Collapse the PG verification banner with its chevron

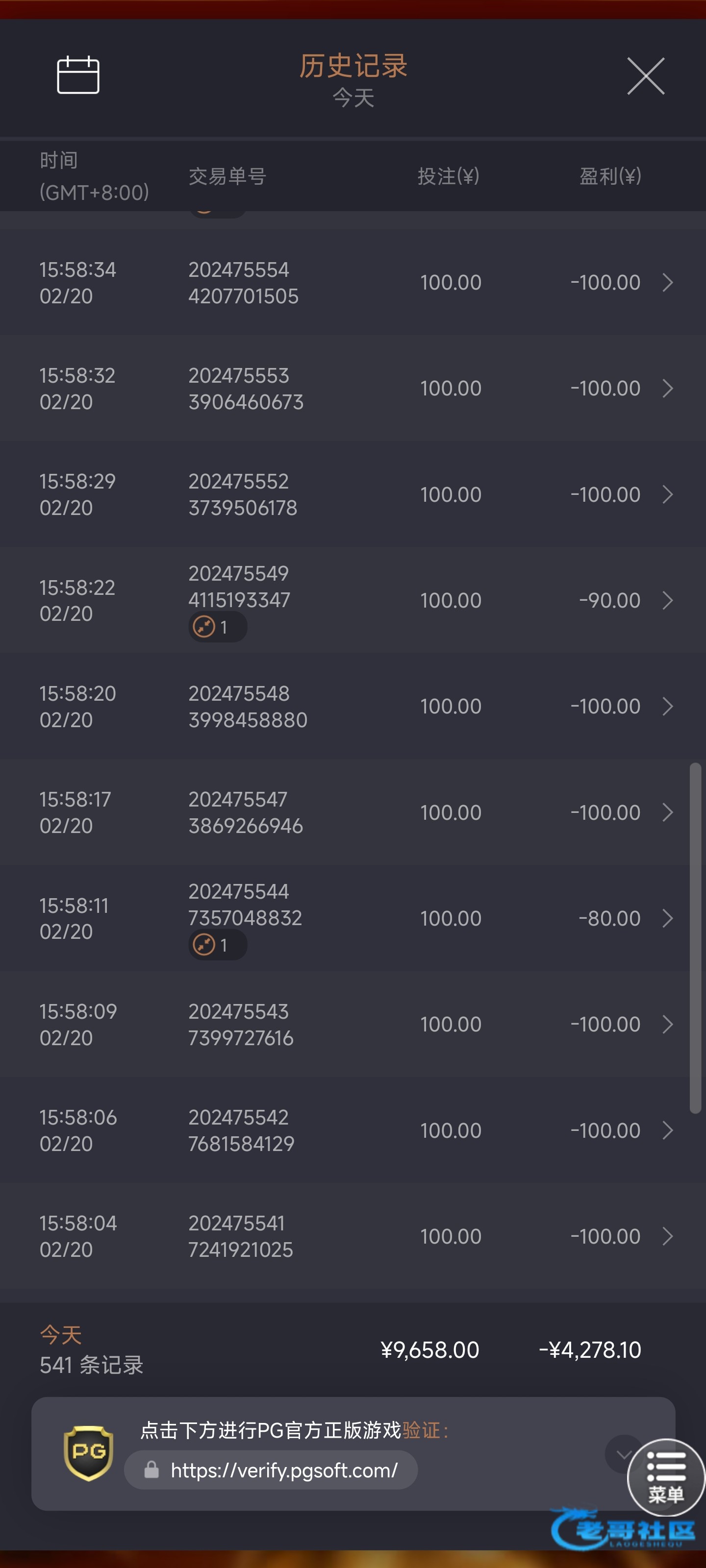[623, 1454]
